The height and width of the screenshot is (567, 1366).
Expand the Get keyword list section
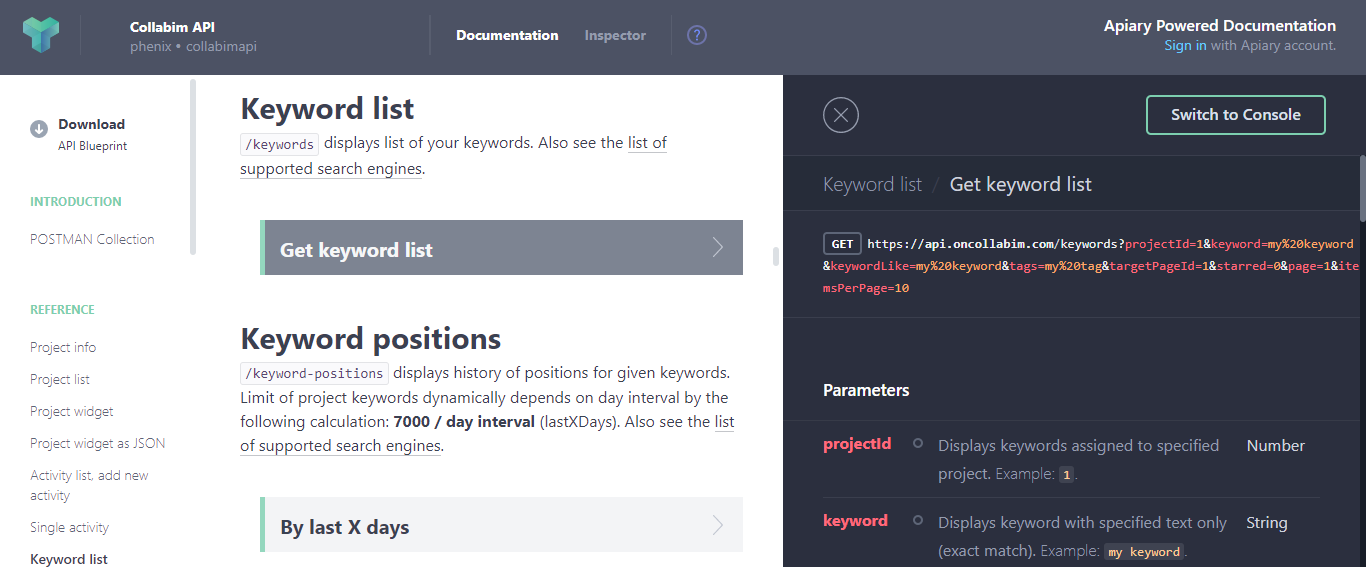tap(501, 248)
